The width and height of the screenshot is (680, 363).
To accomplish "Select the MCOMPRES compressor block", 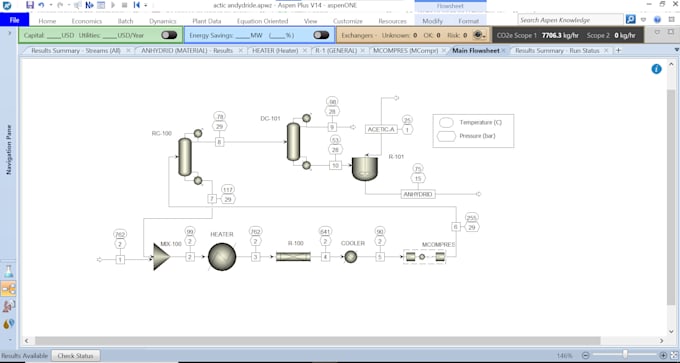I will [425, 257].
